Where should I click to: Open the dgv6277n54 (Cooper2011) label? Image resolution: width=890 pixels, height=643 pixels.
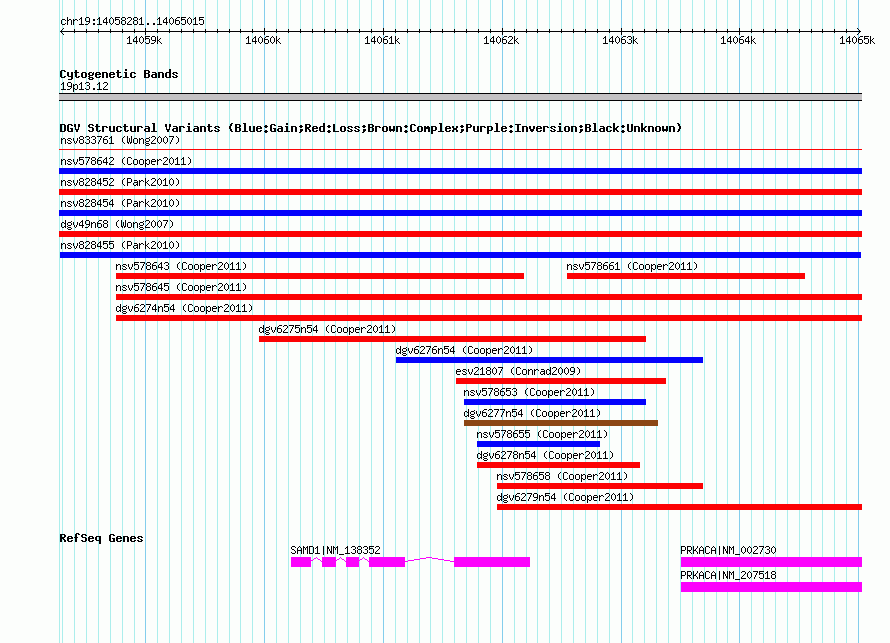[532, 413]
